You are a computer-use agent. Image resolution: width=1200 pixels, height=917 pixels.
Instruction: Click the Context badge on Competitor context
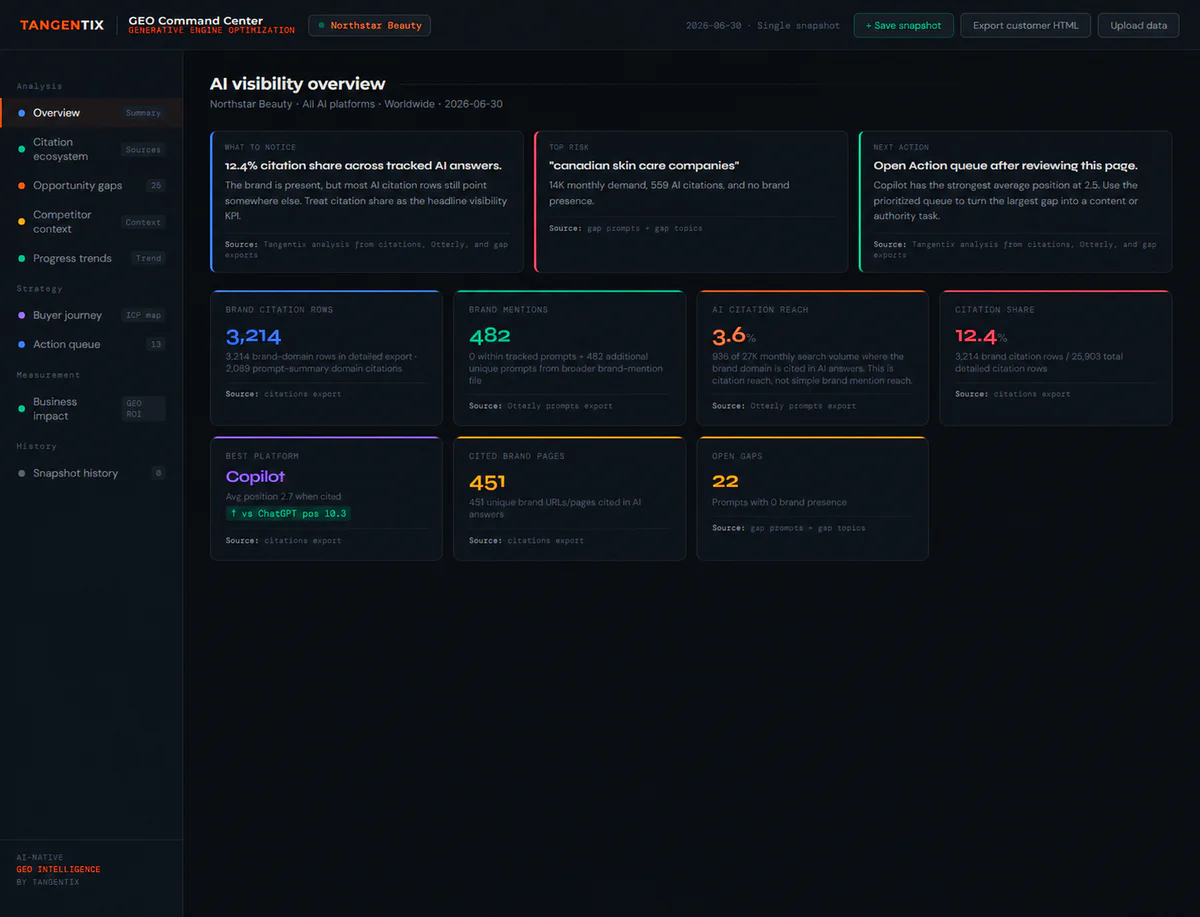[x=143, y=222]
